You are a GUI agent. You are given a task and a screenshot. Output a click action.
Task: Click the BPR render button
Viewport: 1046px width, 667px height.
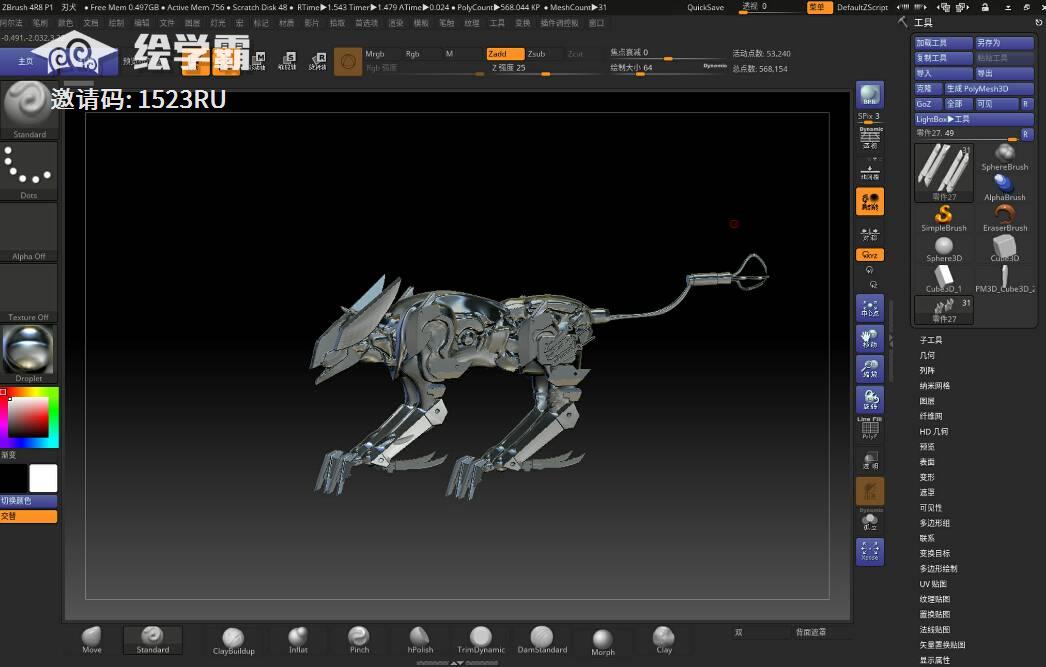click(870, 95)
